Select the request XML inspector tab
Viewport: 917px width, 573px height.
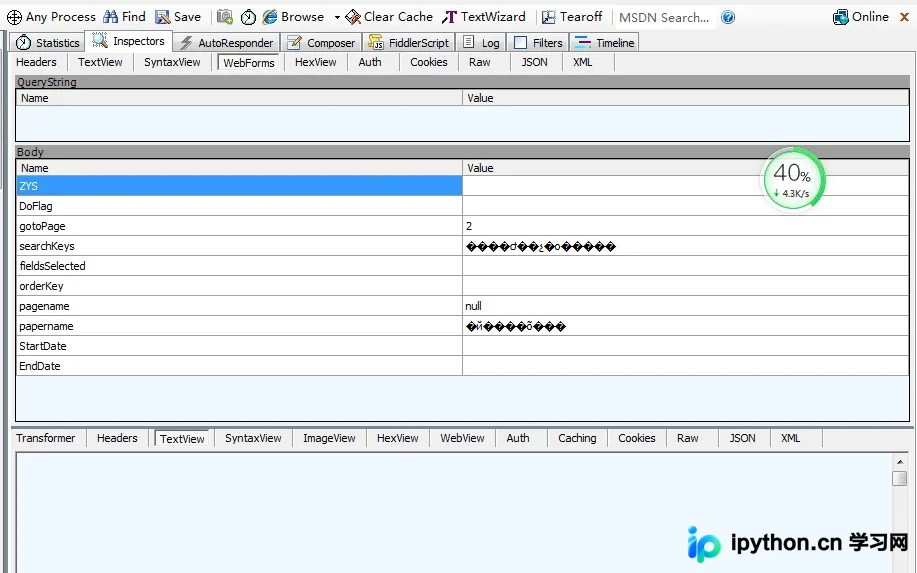582,62
